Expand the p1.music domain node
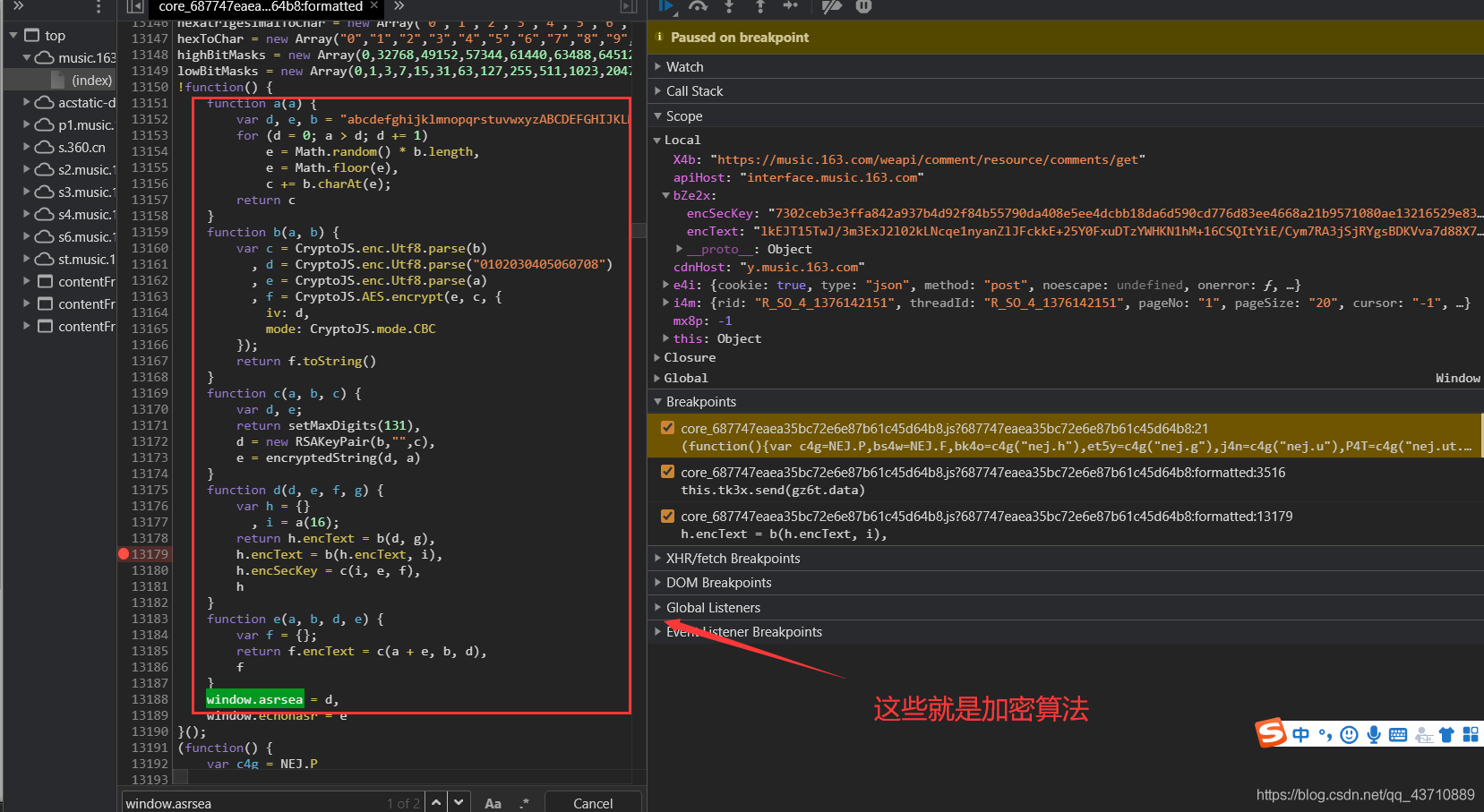 [x=27, y=124]
